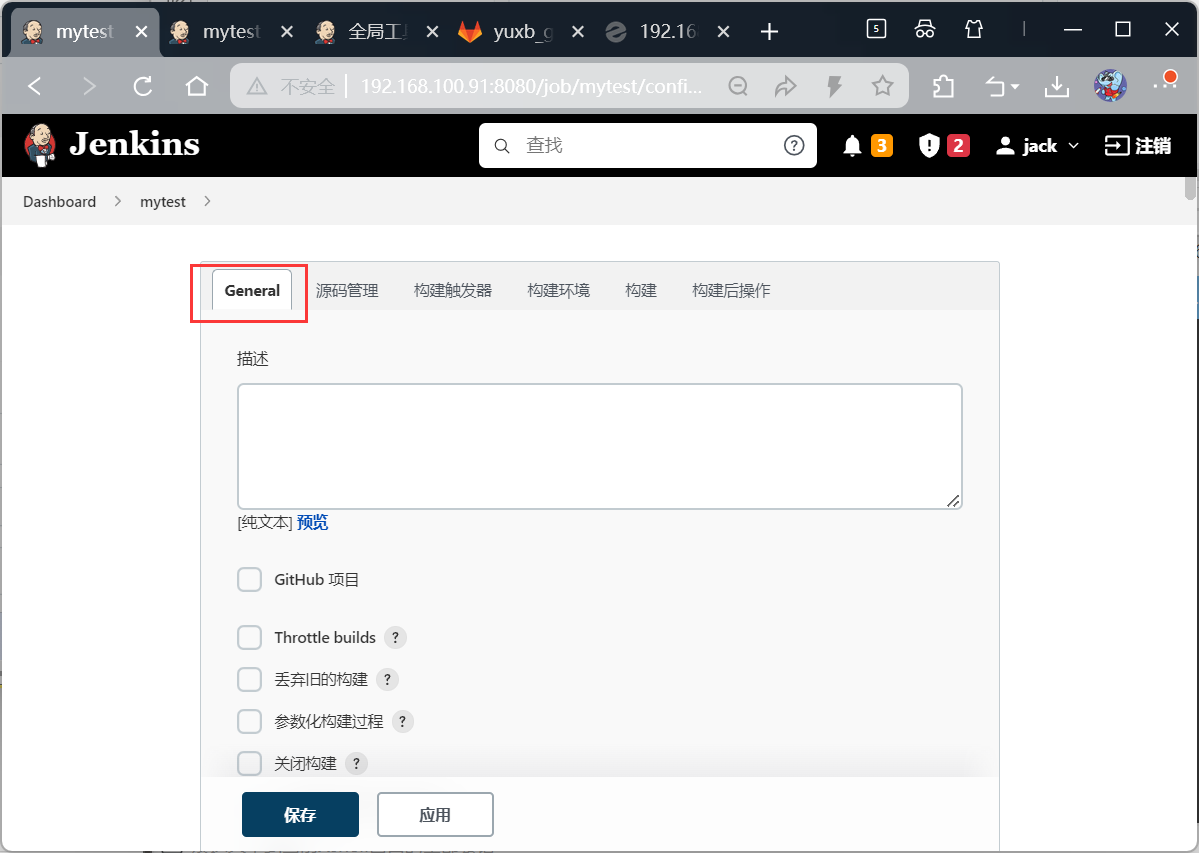
Task: Expand the chevron after mytest breadcrumb
Action: (207, 201)
